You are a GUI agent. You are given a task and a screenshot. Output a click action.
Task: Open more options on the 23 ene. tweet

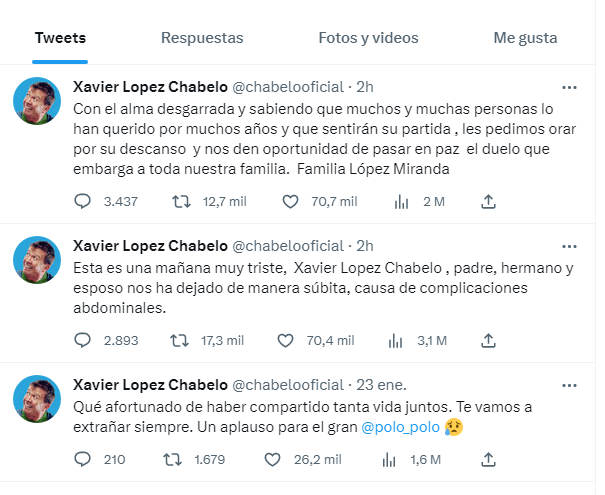(x=568, y=385)
